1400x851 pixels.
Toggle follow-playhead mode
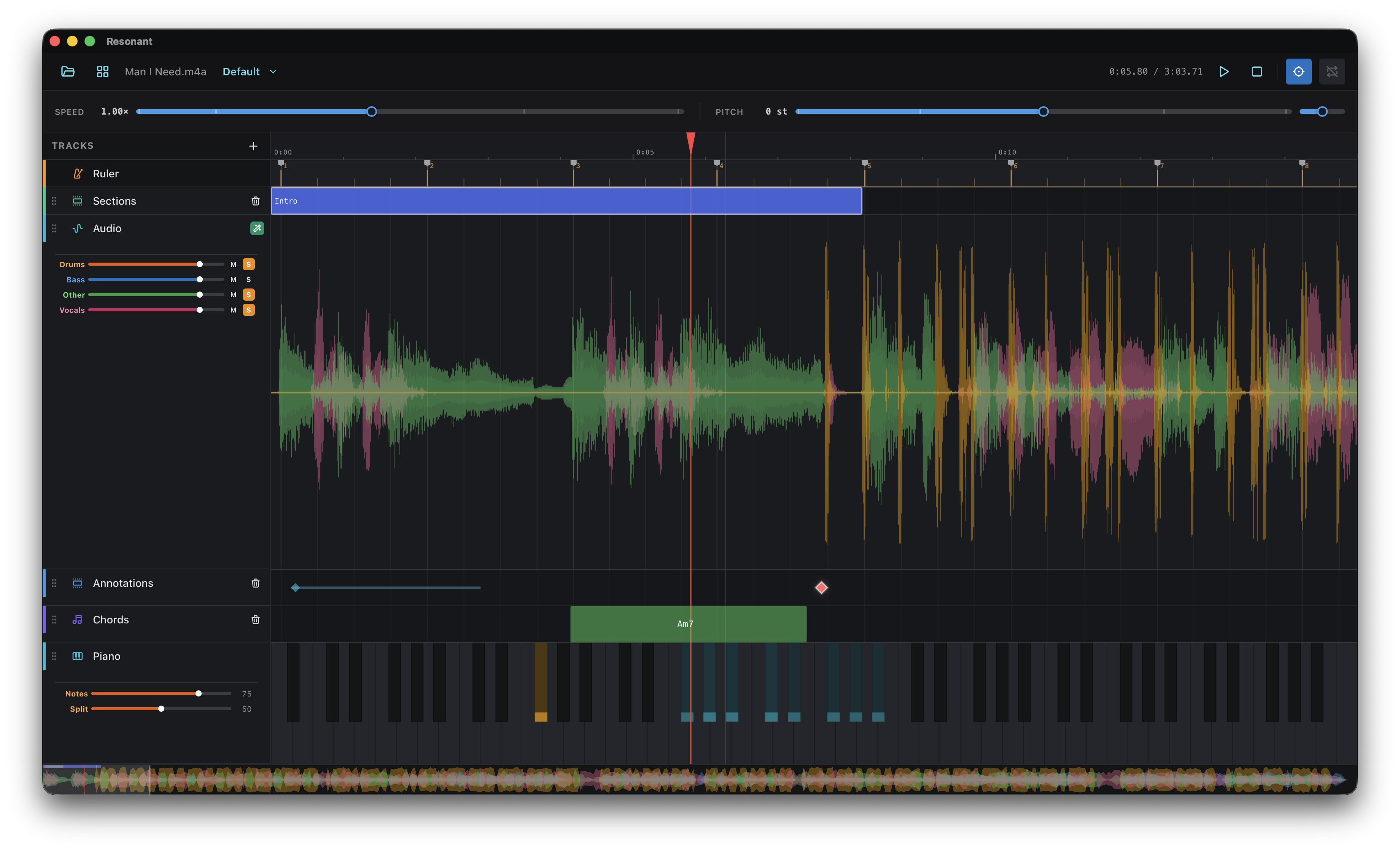click(x=1298, y=72)
